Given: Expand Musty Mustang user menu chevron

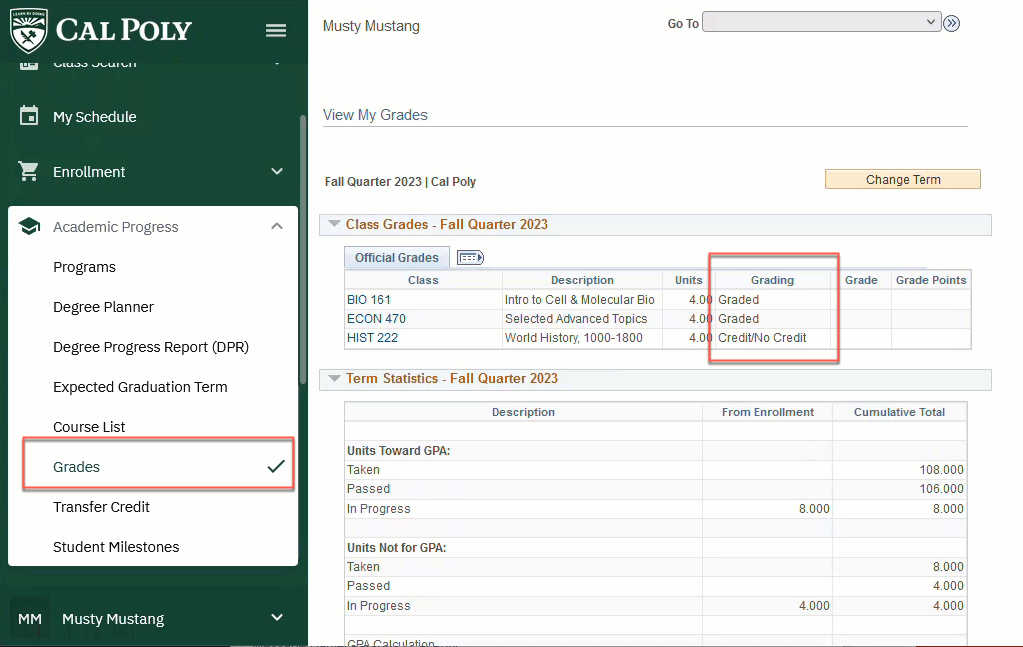Looking at the screenshot, I should [277, 618].
